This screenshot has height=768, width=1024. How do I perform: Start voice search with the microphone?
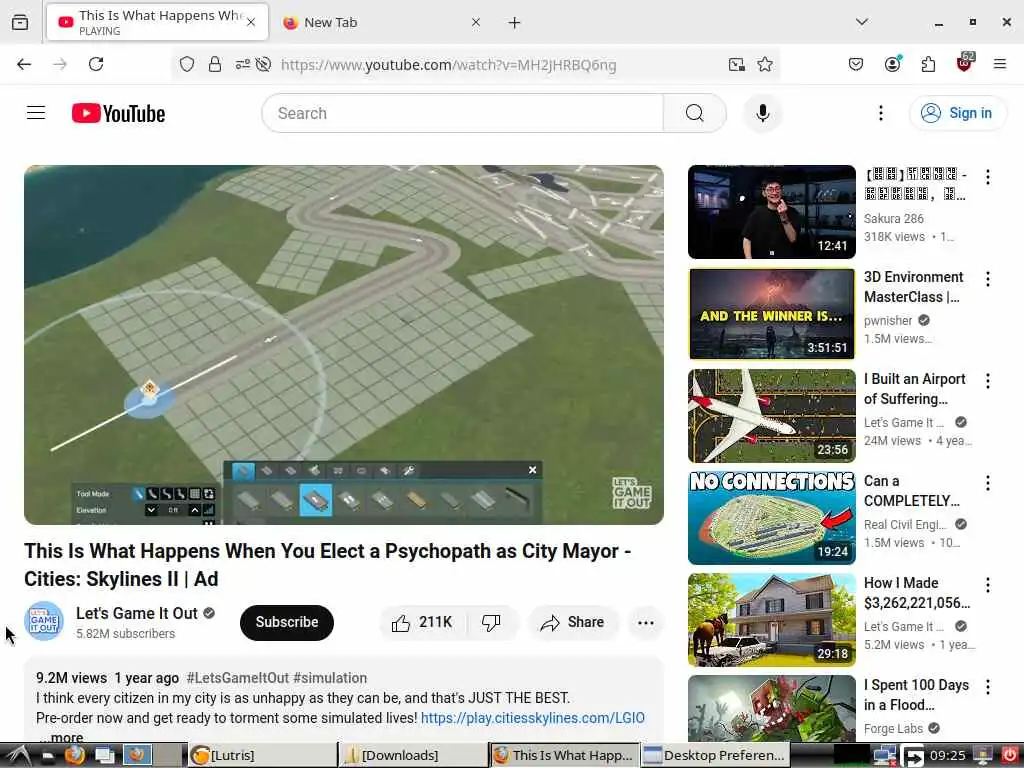[762, 113]
